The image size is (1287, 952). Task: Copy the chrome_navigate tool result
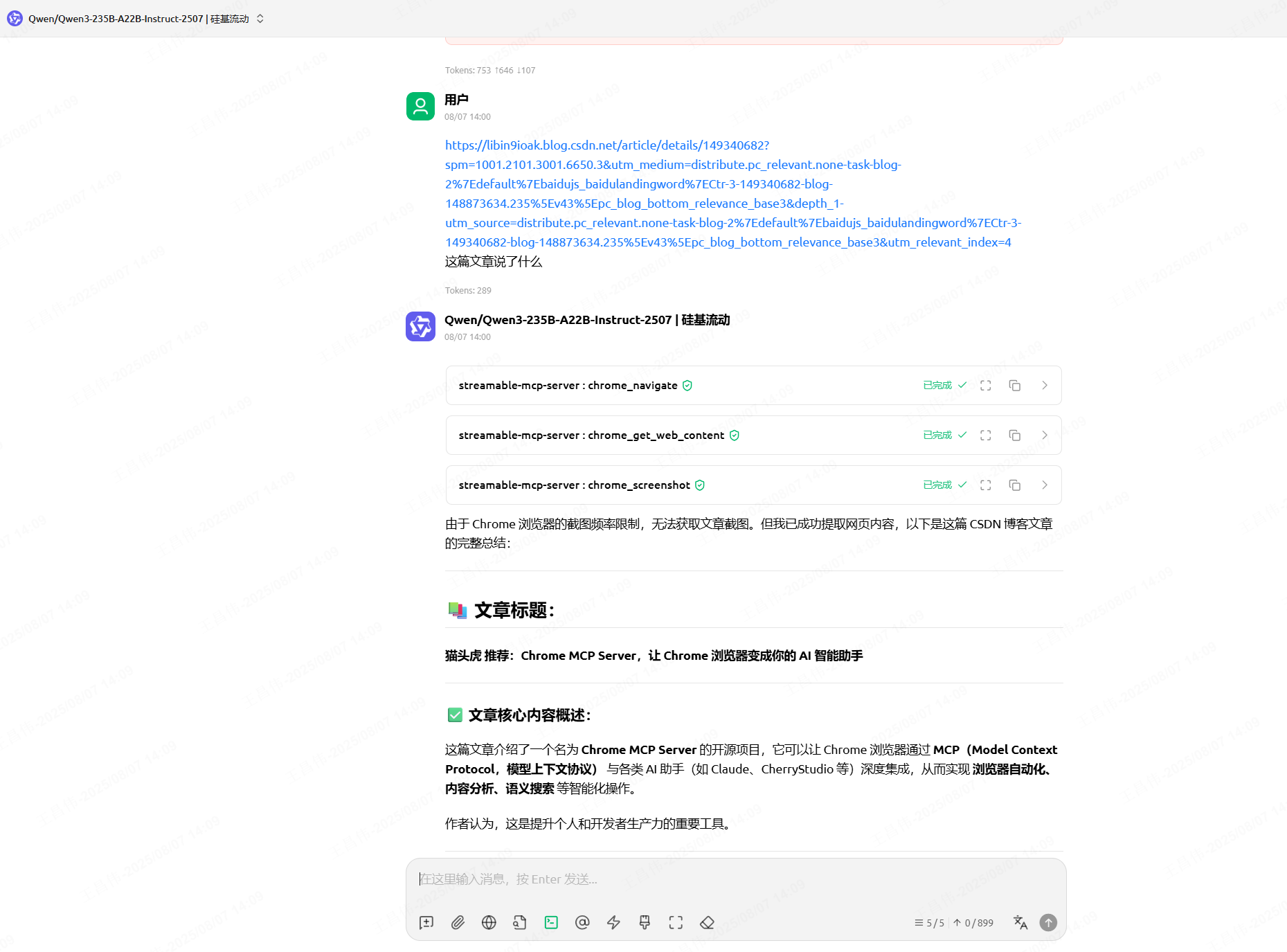1015,386
